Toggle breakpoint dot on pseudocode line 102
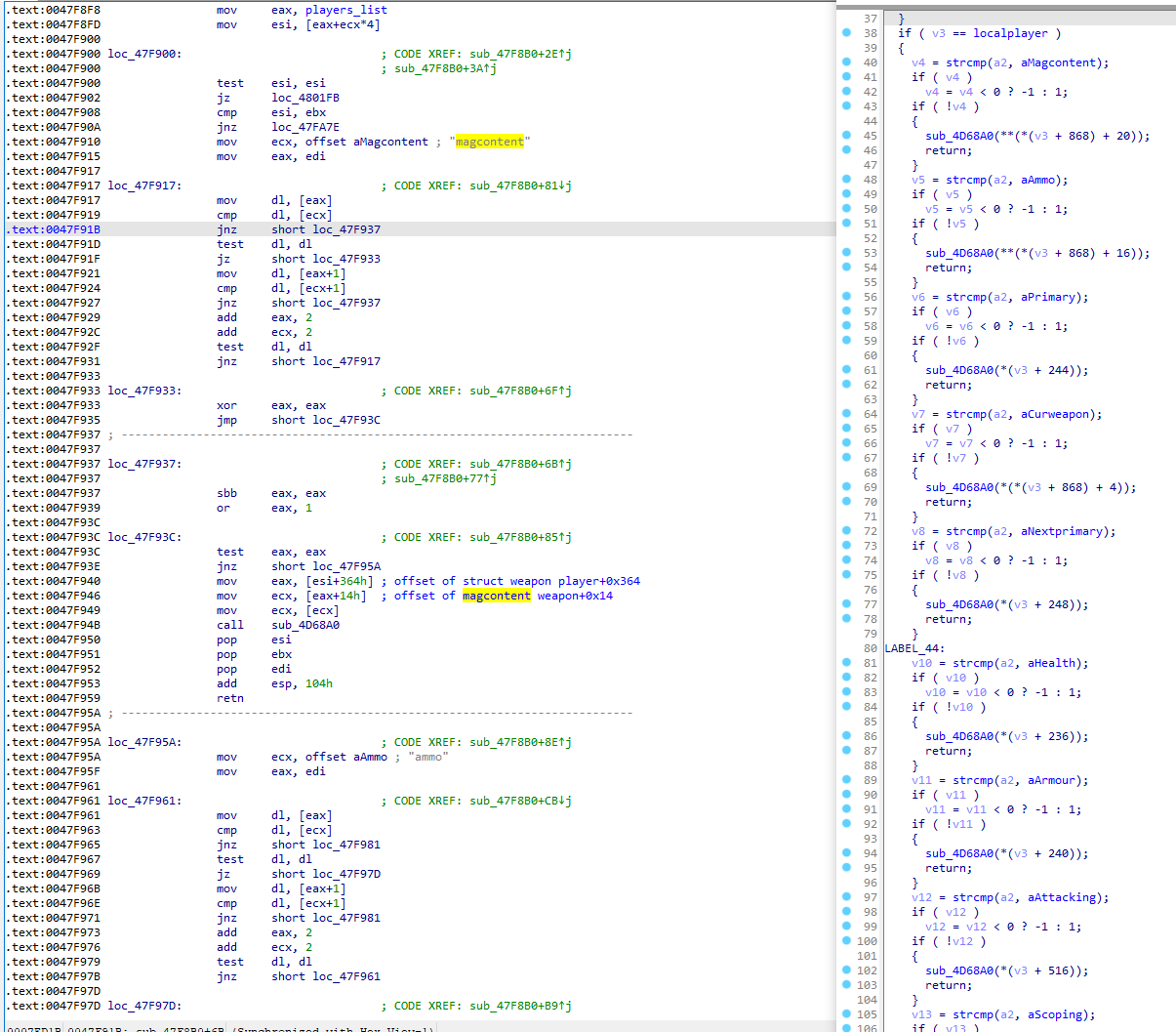The width and height of the screenshot is (1176, 1032). pos(846,970)
